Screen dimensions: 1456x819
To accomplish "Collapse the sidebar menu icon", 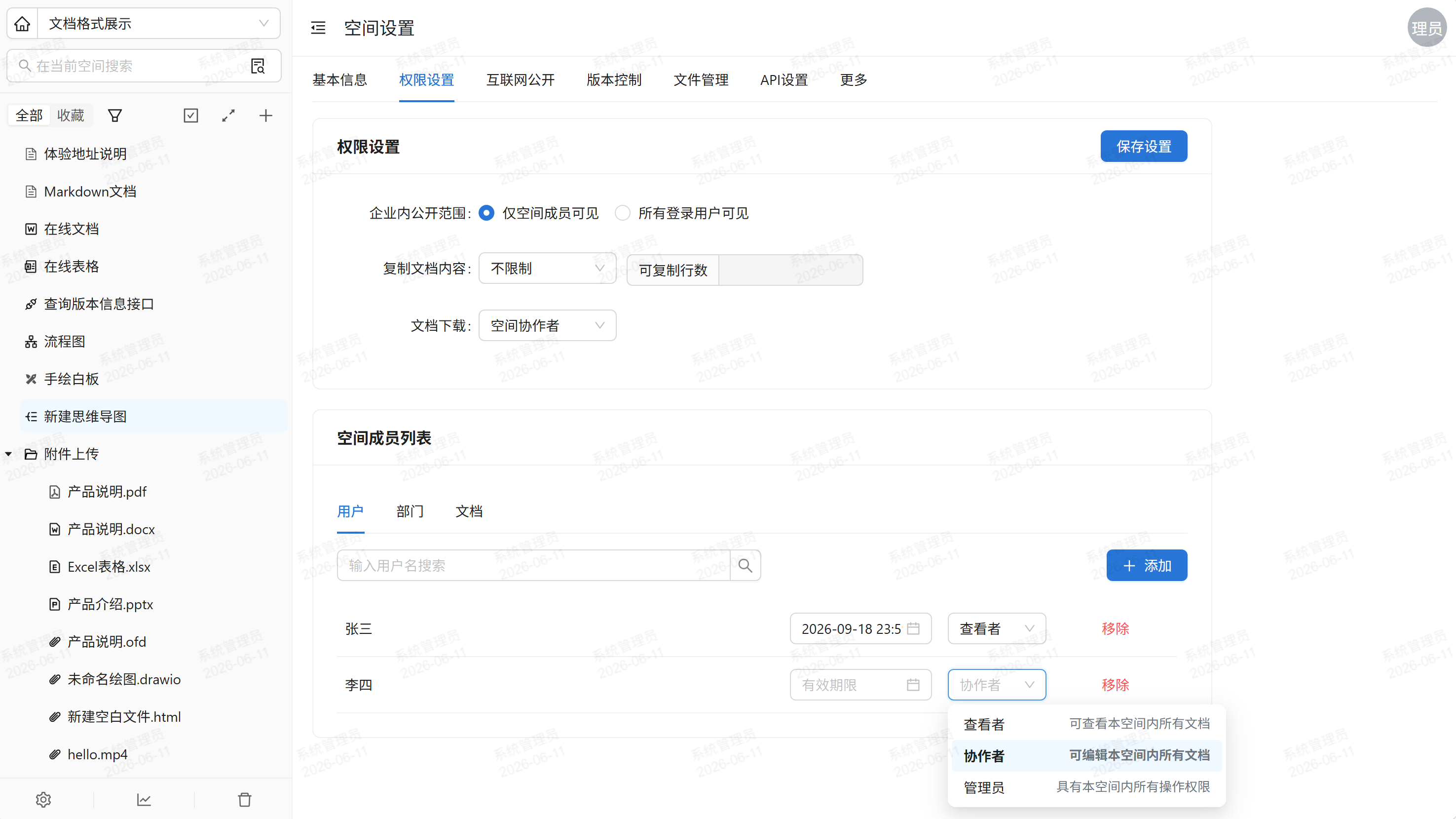I will tap(318, 28).
